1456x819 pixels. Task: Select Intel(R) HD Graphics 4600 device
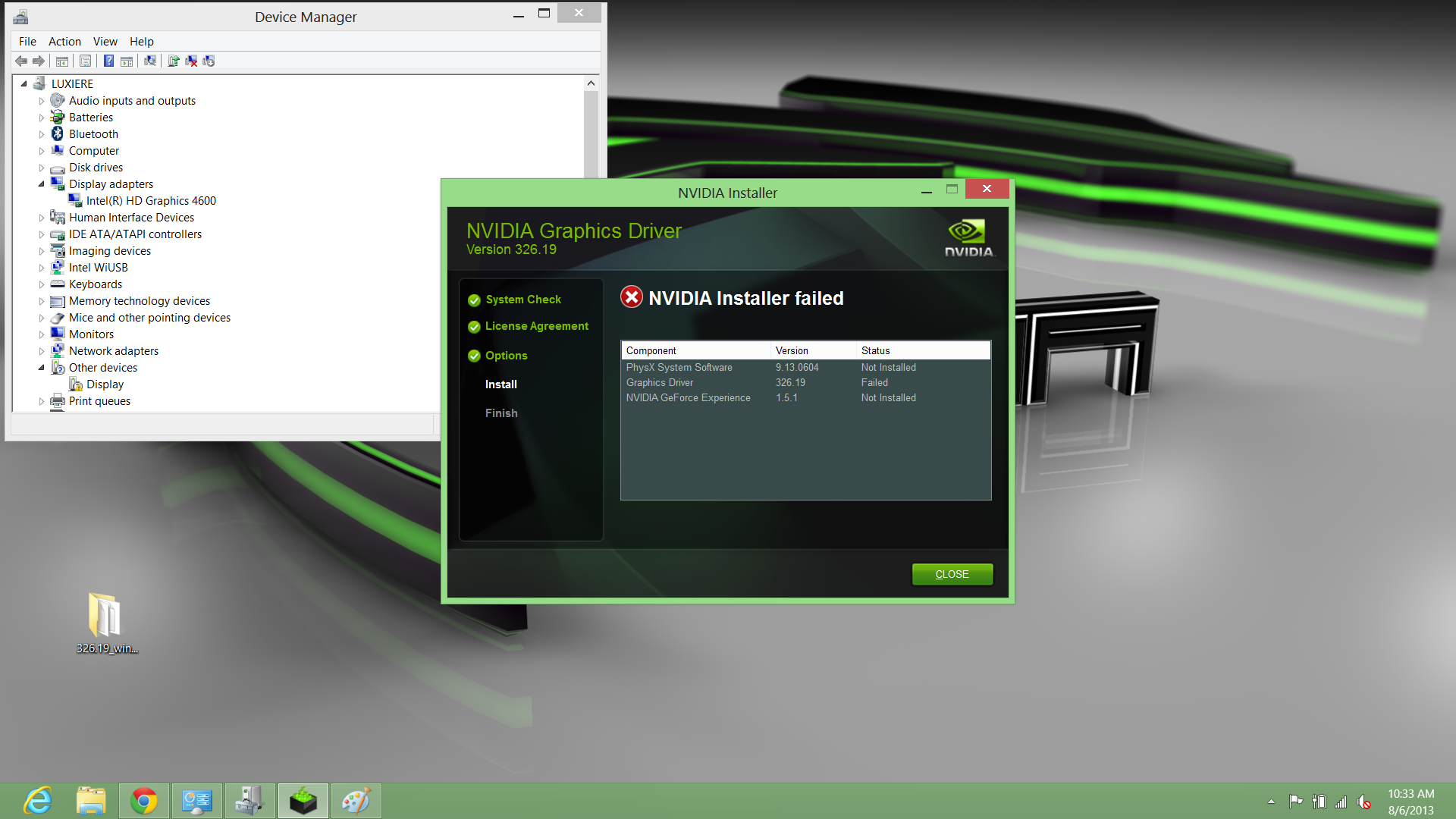pos(151,201)
